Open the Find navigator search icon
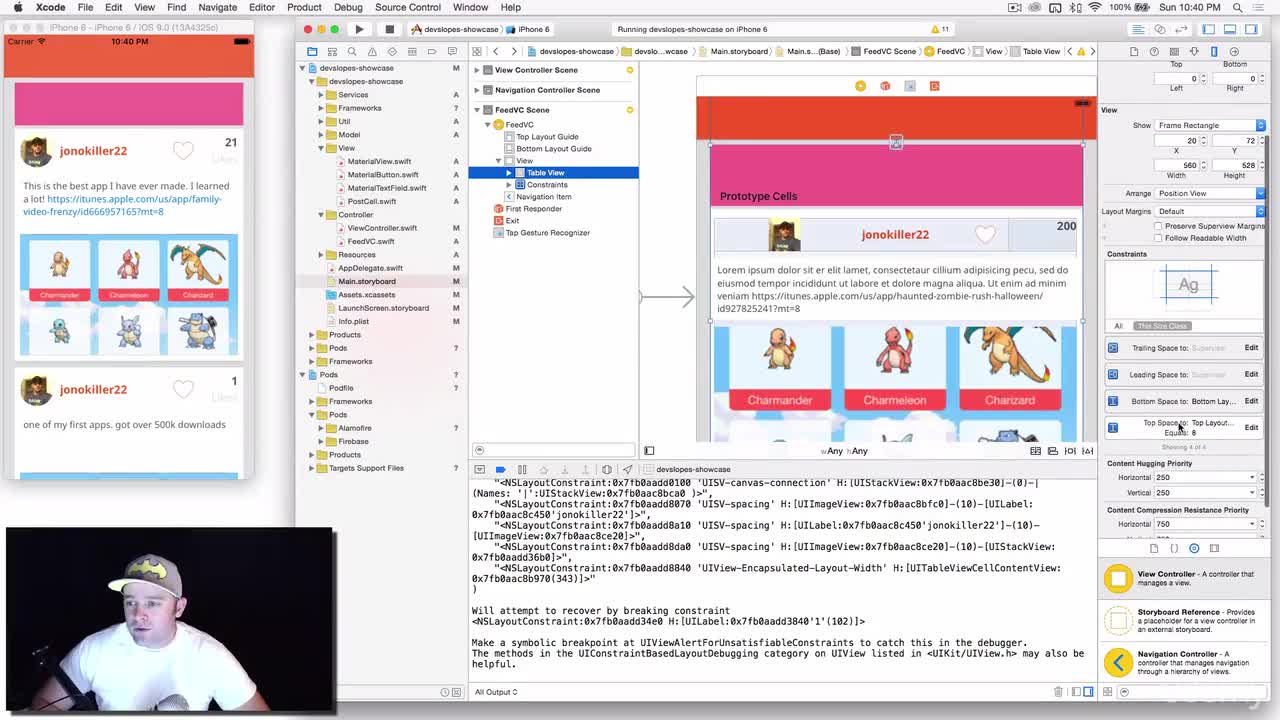 point(352,51)
